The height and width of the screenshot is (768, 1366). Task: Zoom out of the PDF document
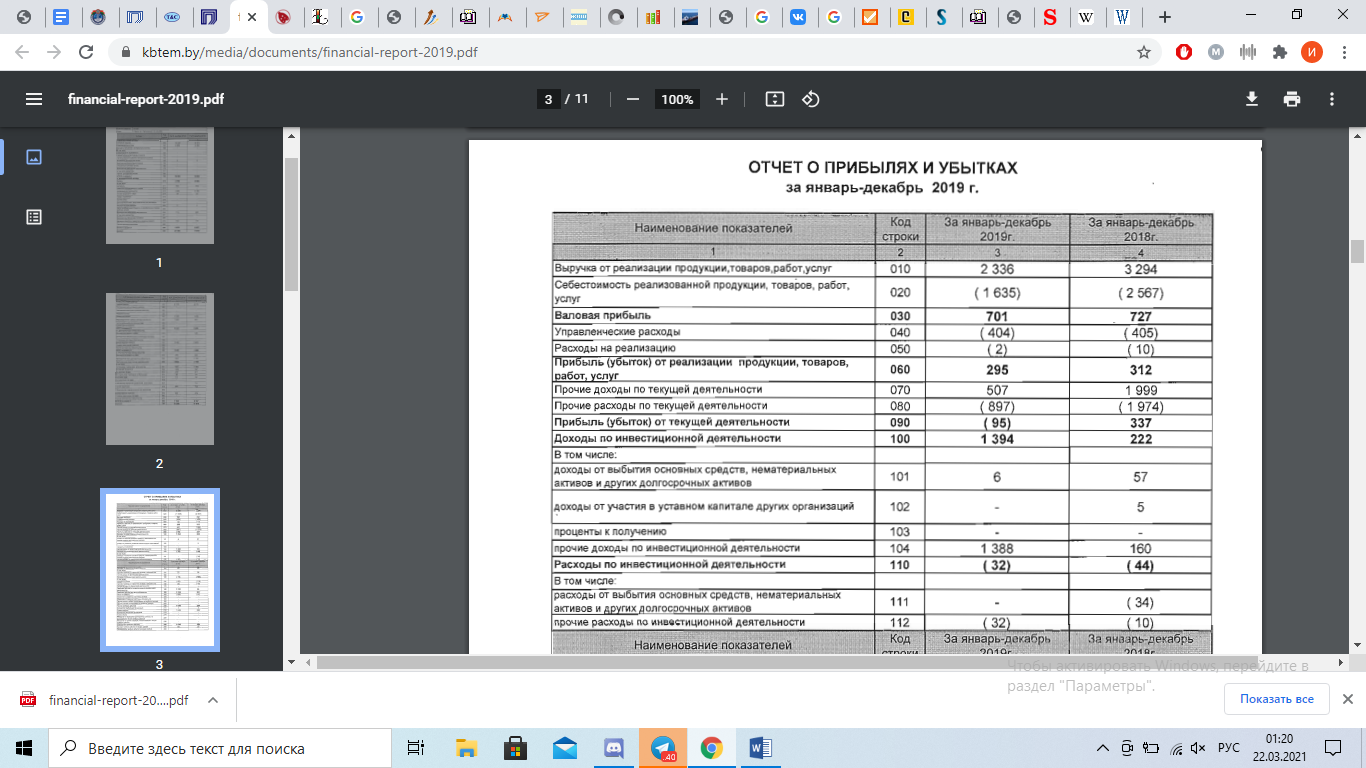point(632,99)
